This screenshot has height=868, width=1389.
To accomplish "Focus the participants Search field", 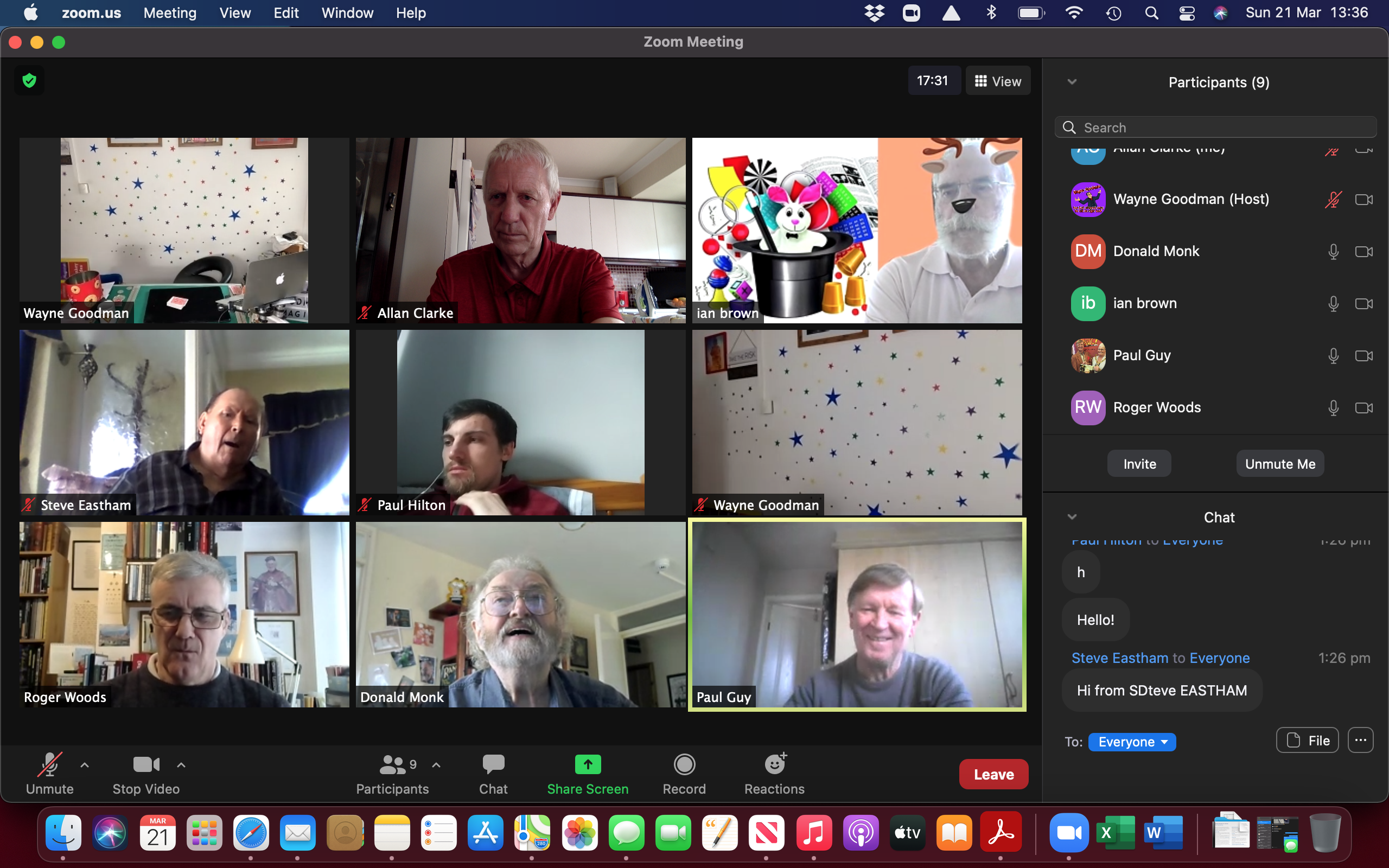I will 1216,127.
